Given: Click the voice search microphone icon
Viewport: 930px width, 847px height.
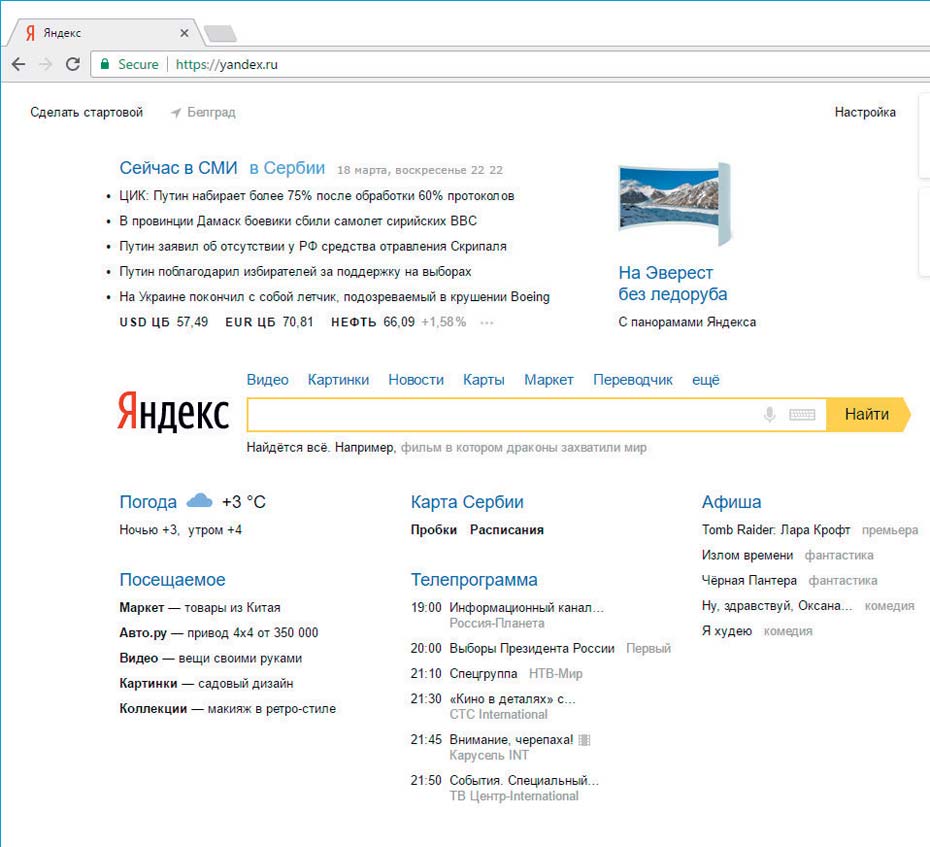Looking at the screenshot, I should [x=769, y=414].
